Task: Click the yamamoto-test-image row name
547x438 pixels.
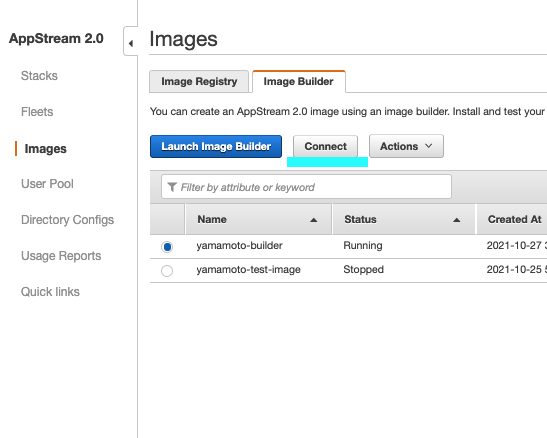Action: (248, 270)
